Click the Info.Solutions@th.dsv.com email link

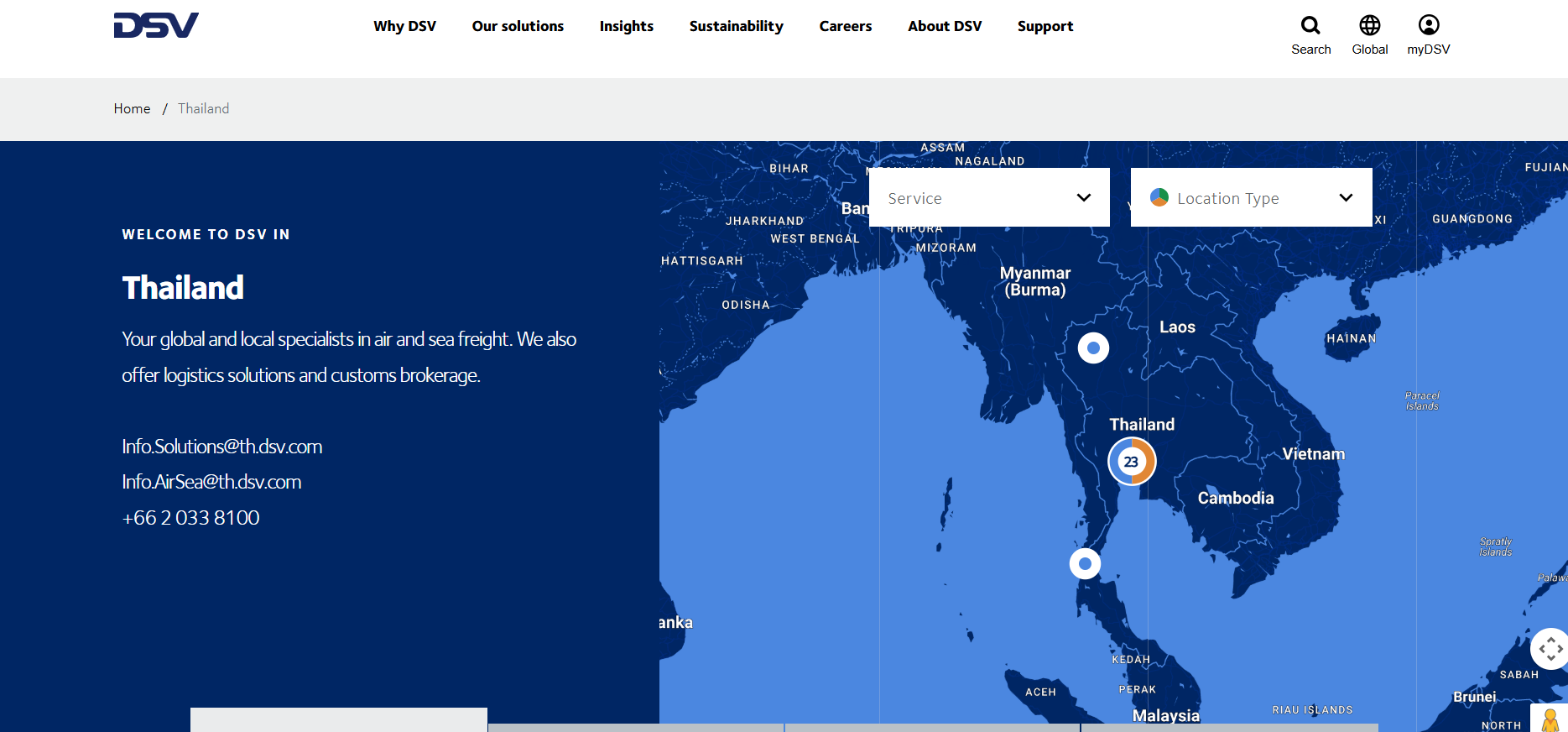click(222, 447)
